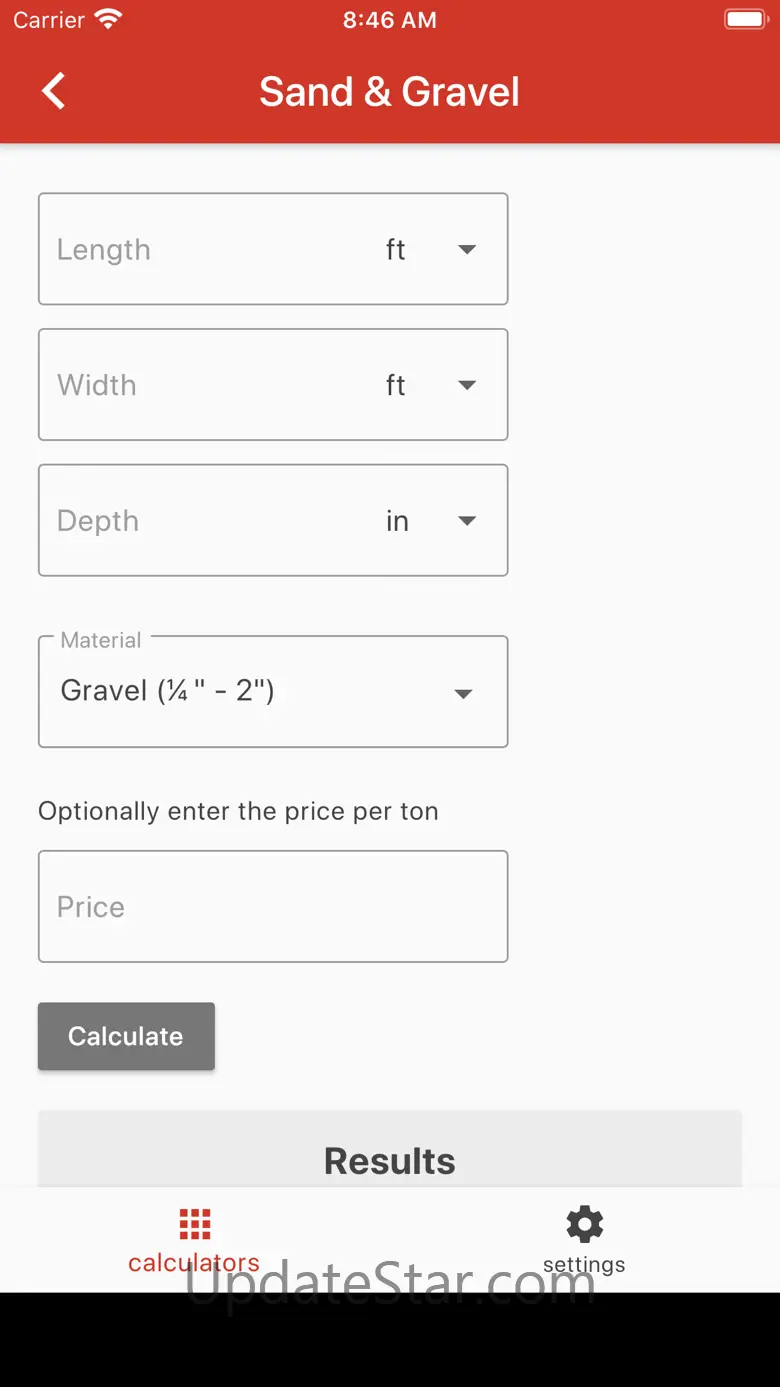Focus the Length input field
The height and width of the screenshot is (1387, 780).
[200, 250]
